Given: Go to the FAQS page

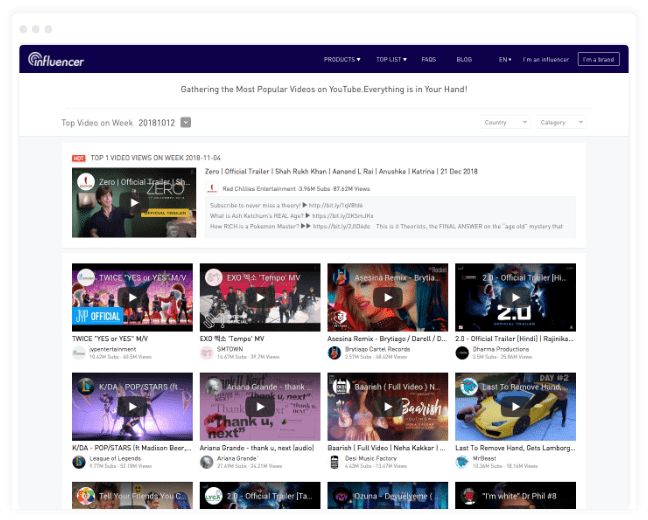Looking at the screenshot, I should point(429,60).
